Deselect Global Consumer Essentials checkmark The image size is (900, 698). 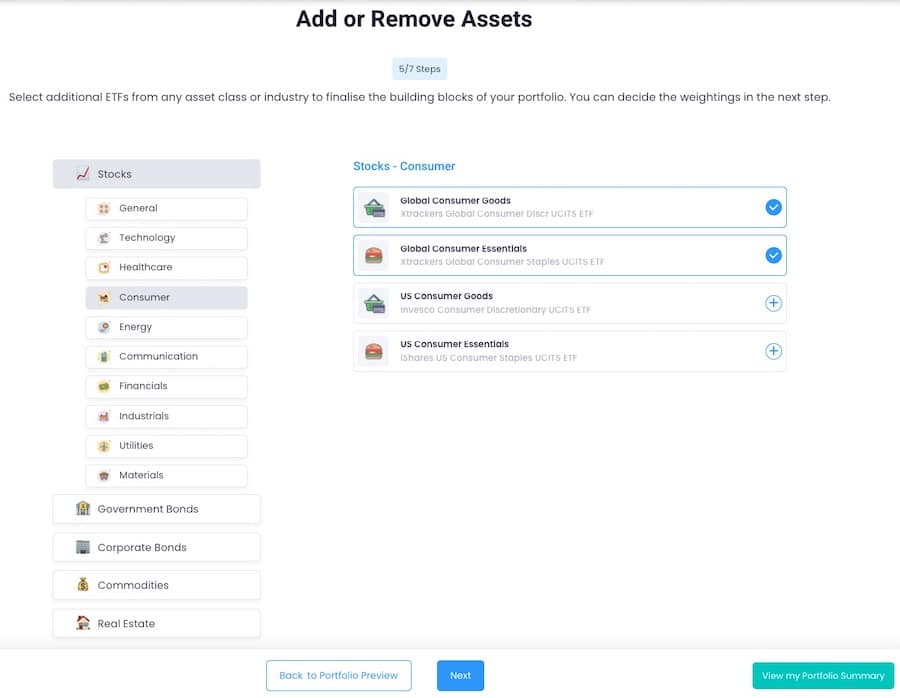point(773,255)
